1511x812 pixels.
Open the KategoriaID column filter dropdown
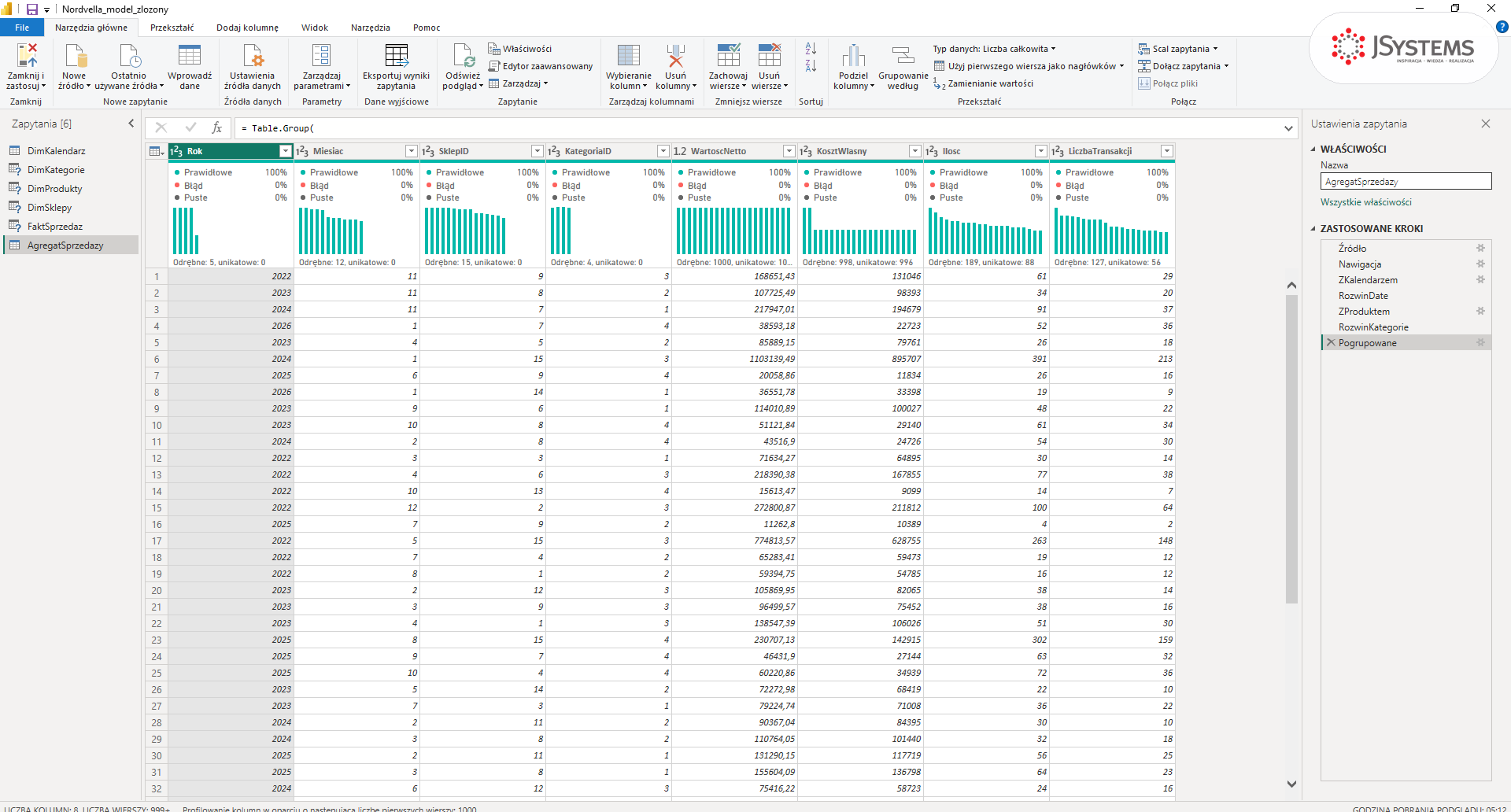coord(663,151)
